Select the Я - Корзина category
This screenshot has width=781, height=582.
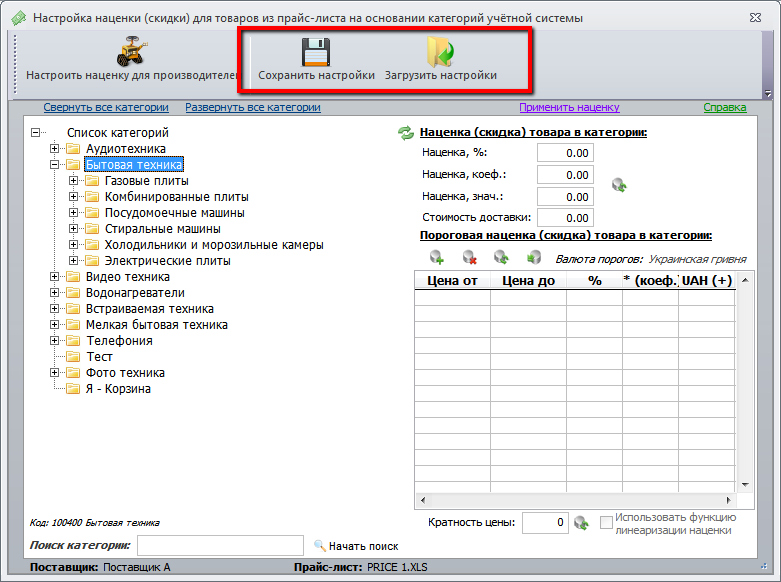click(x=118, y=389)
